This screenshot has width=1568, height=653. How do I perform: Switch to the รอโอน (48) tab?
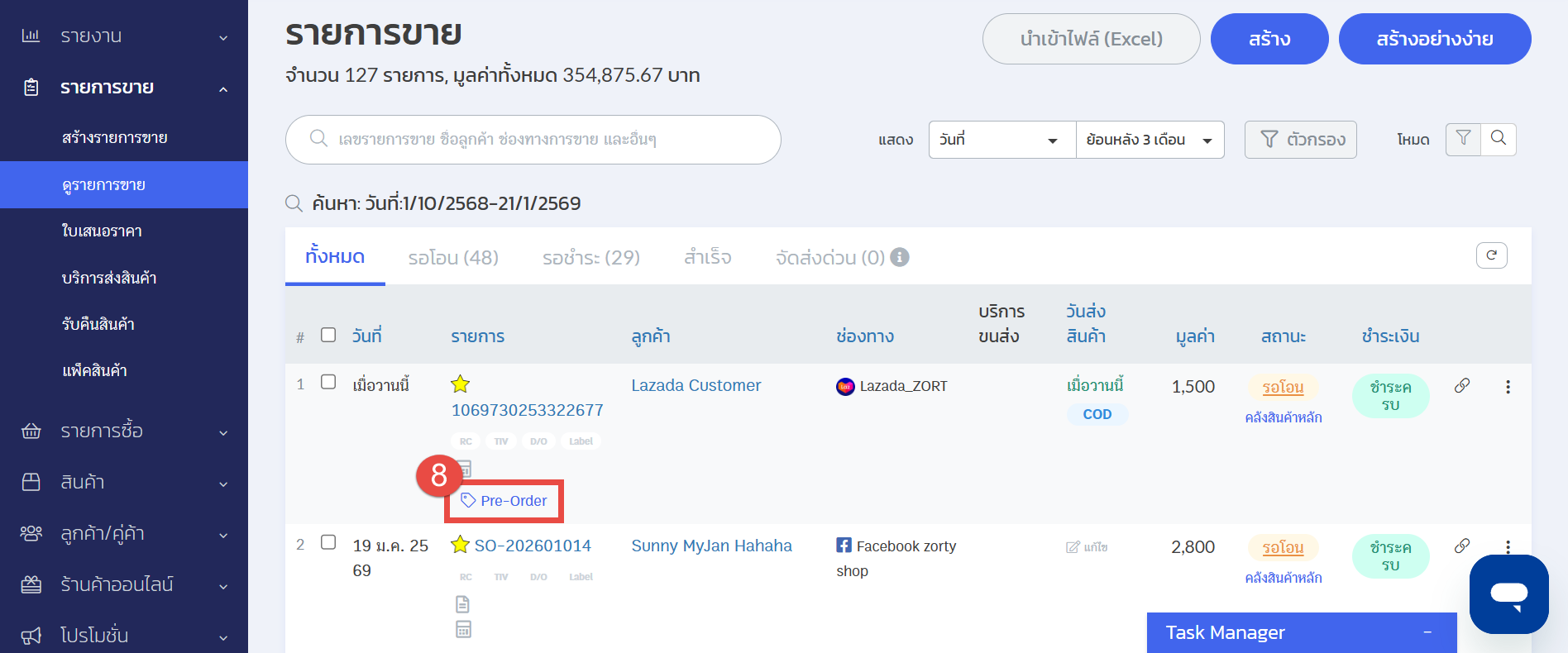click(x=453, y=258)
